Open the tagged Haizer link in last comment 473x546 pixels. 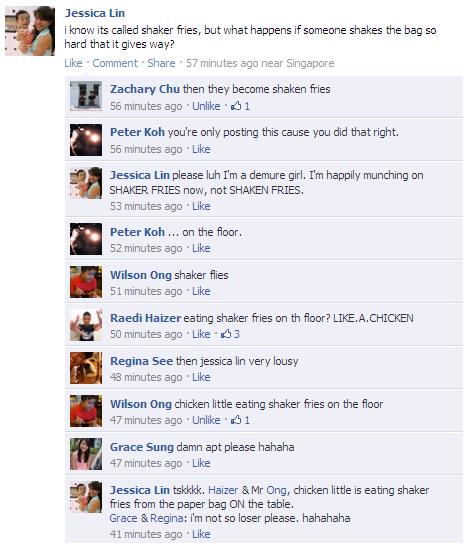[x=223, y=490]
